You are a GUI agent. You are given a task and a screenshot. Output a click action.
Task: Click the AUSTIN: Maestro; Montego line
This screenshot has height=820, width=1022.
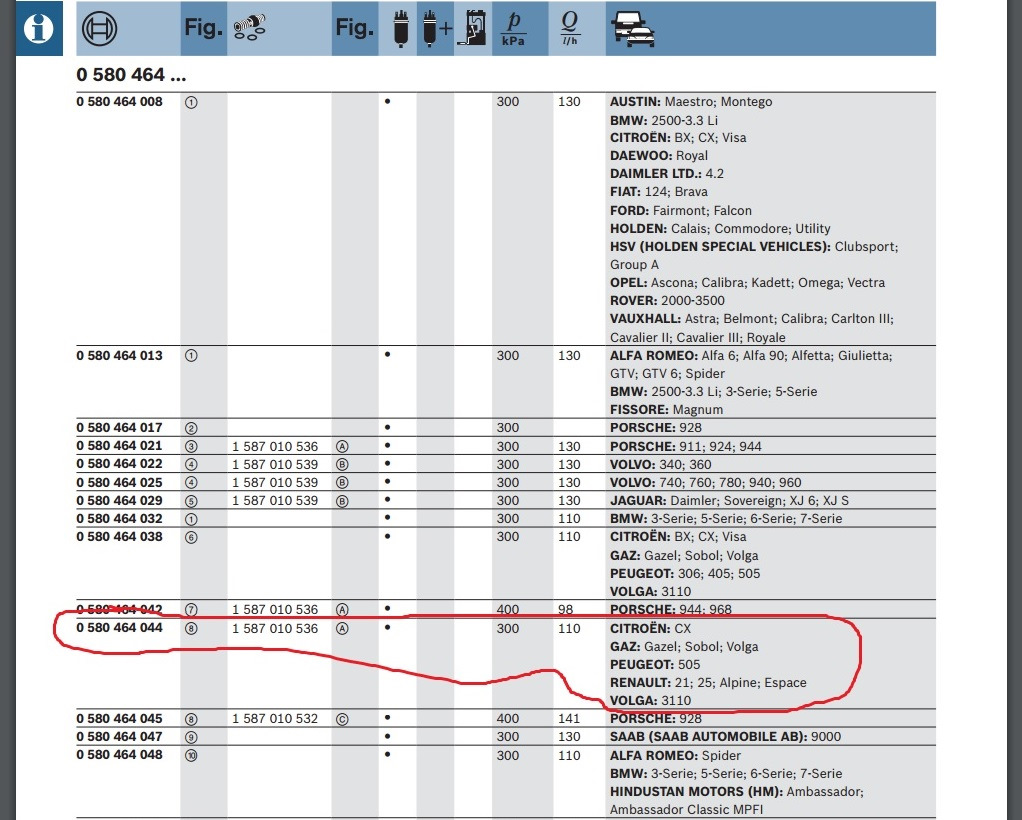(x=691, y=102)
